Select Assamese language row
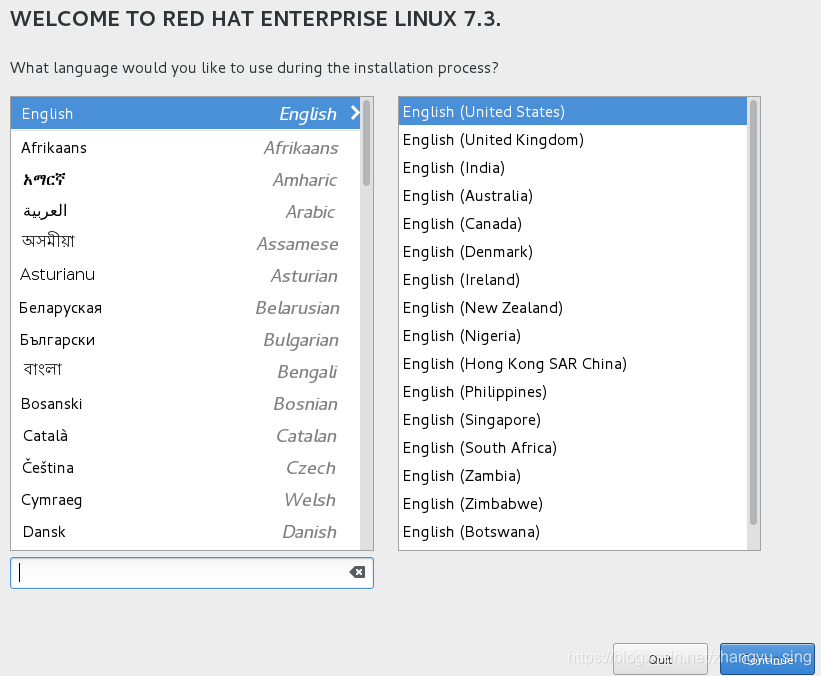Viewport: 821px width, 676px height. [x=185, y=243]
